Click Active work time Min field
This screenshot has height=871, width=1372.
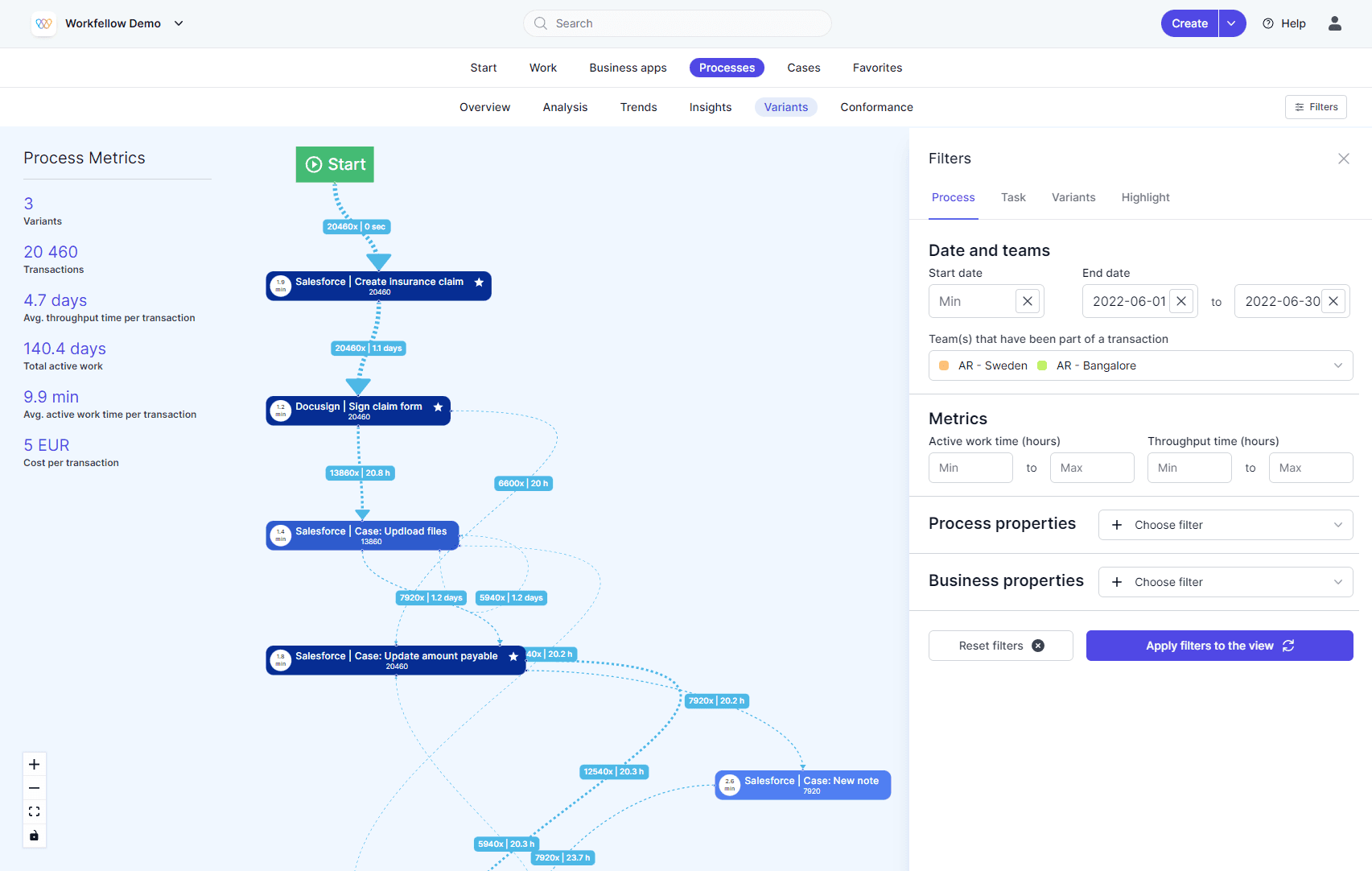pos(970,468)
